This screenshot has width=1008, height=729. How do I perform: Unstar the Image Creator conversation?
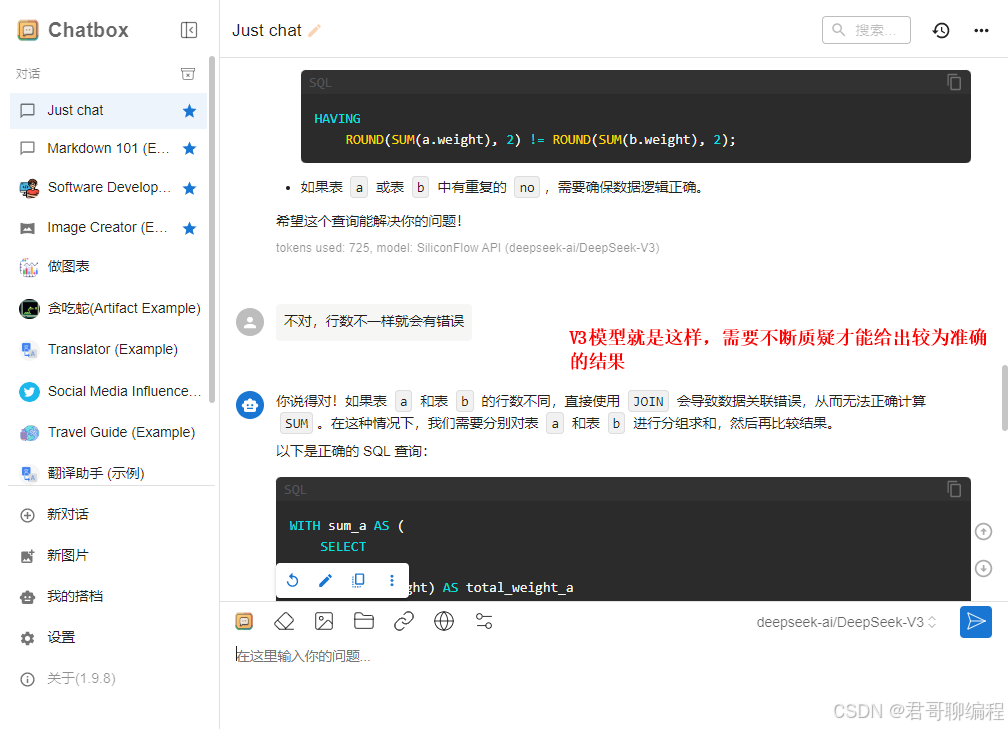tap(189, 228)
